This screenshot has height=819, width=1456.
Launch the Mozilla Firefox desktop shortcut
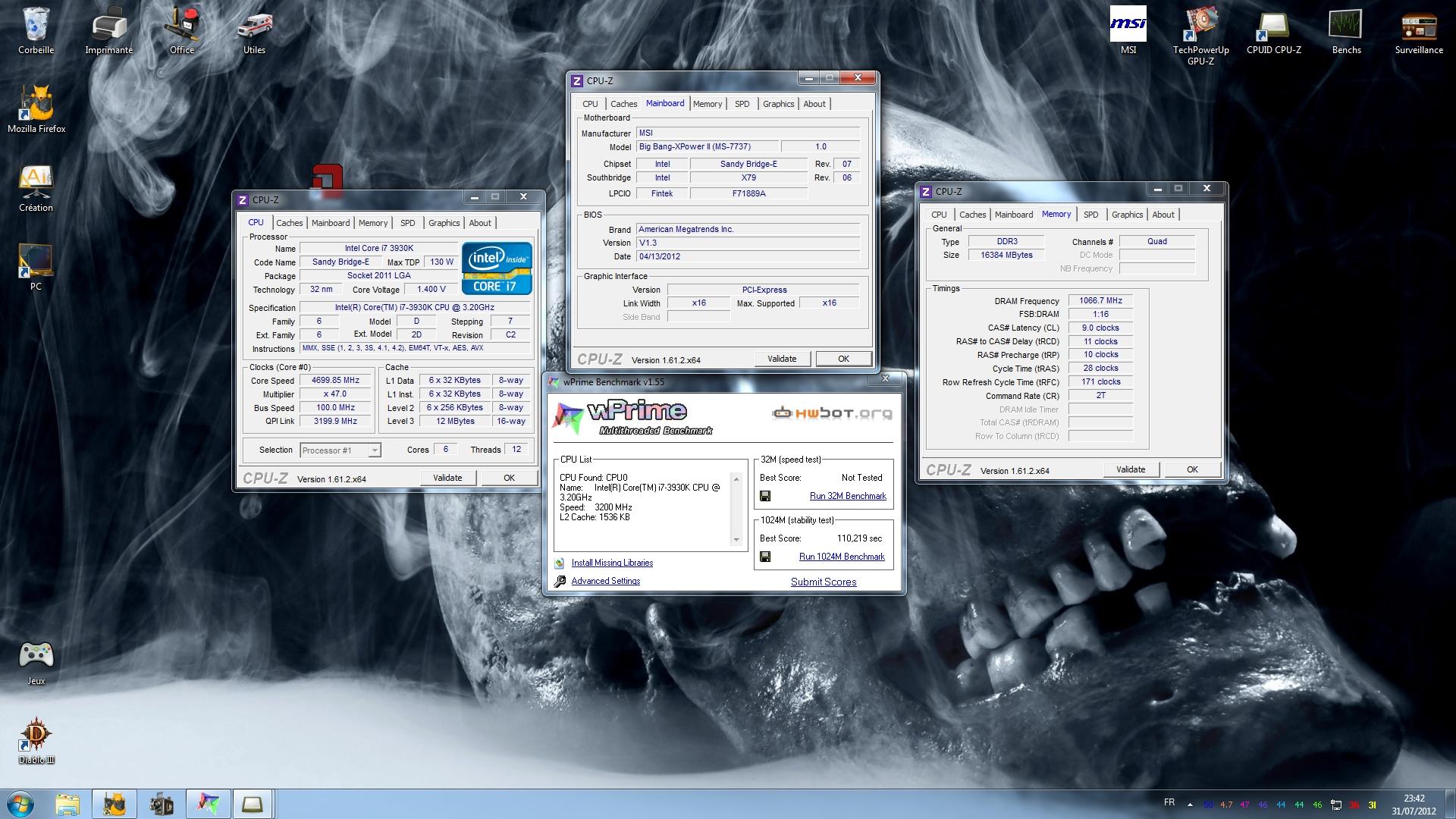coord(36,109)
